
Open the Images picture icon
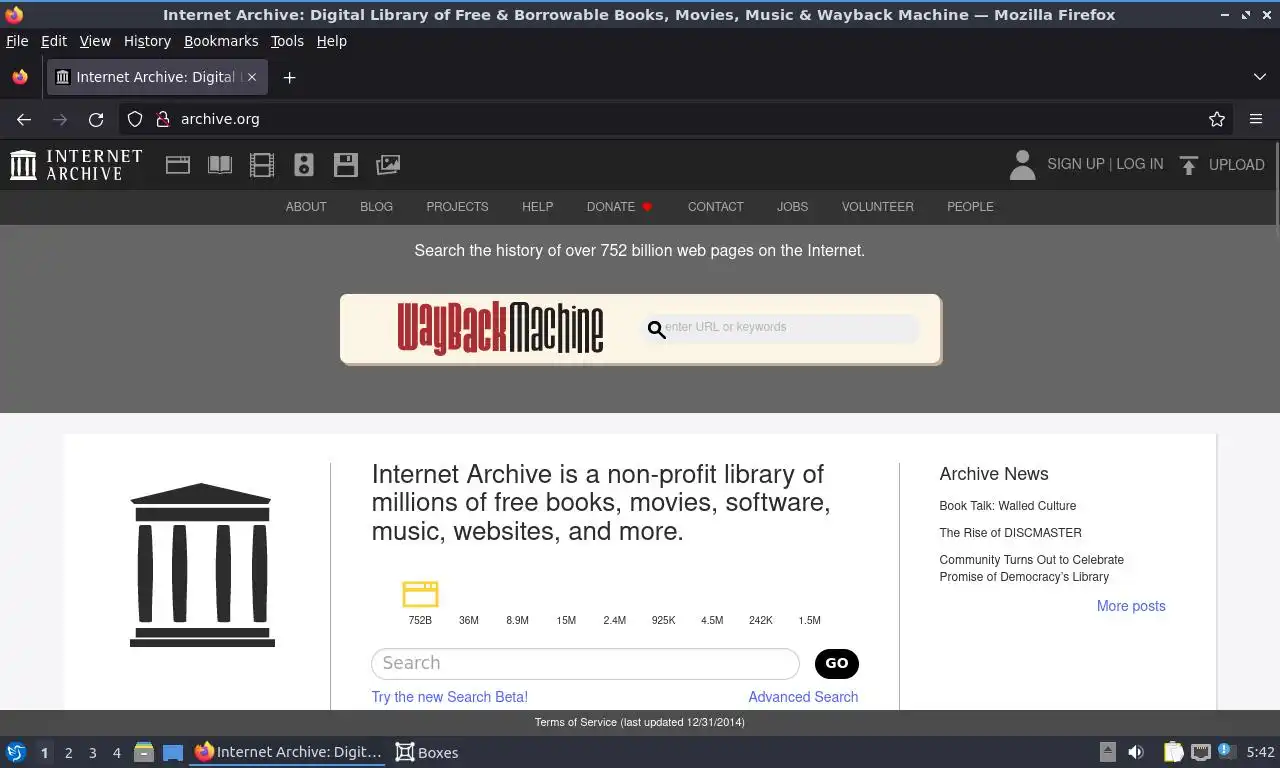click(x=388, y=165)
